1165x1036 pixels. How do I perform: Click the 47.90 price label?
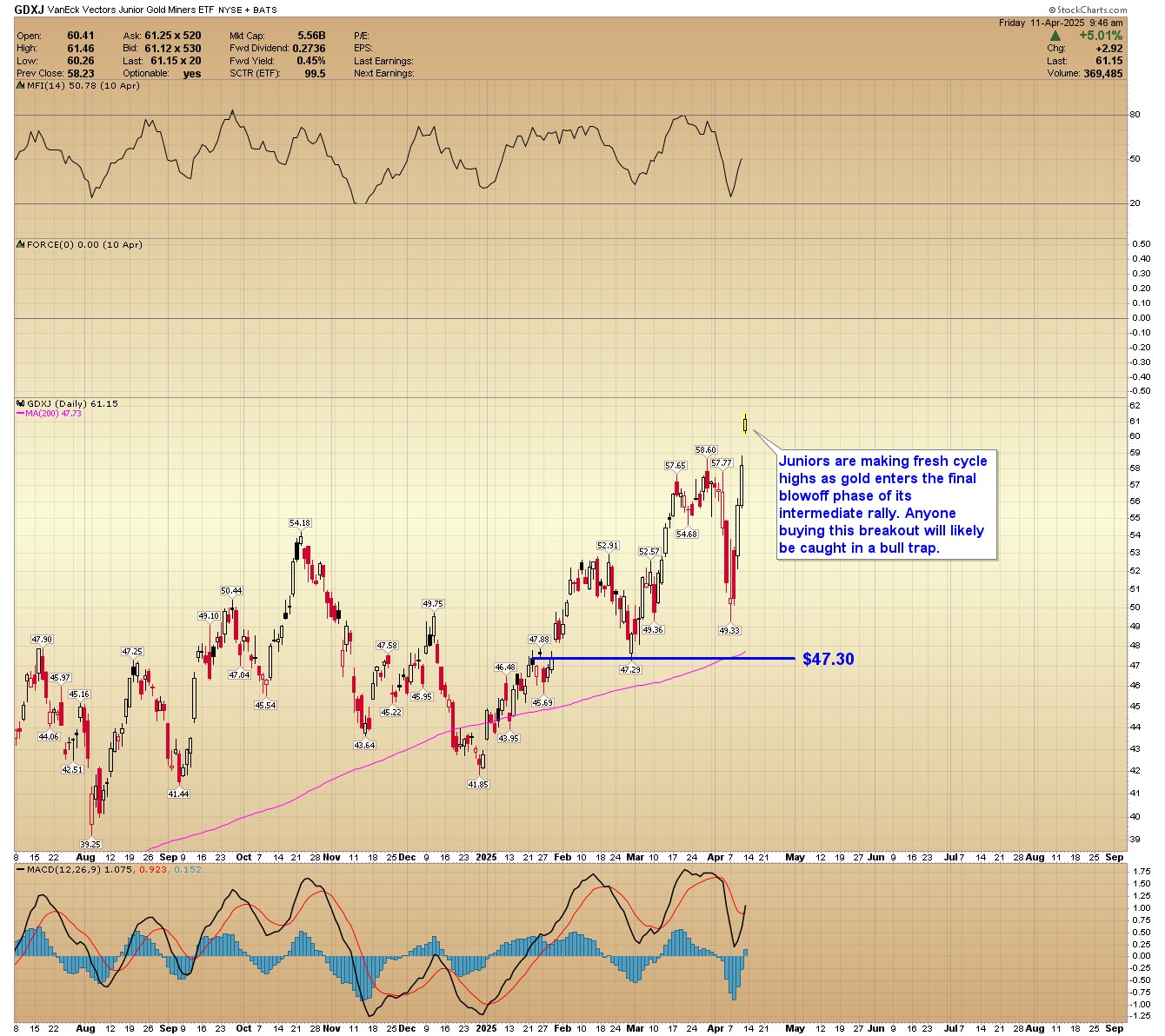(x=42, y=640)
